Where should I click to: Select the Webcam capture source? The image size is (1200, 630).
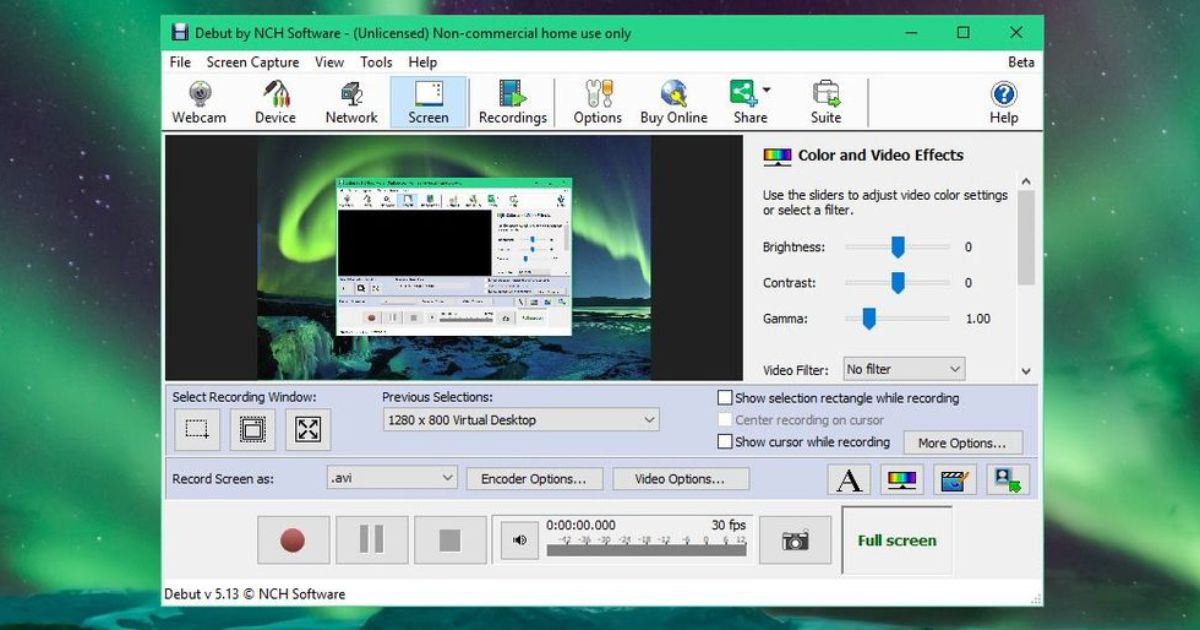[x=198, y=100]
